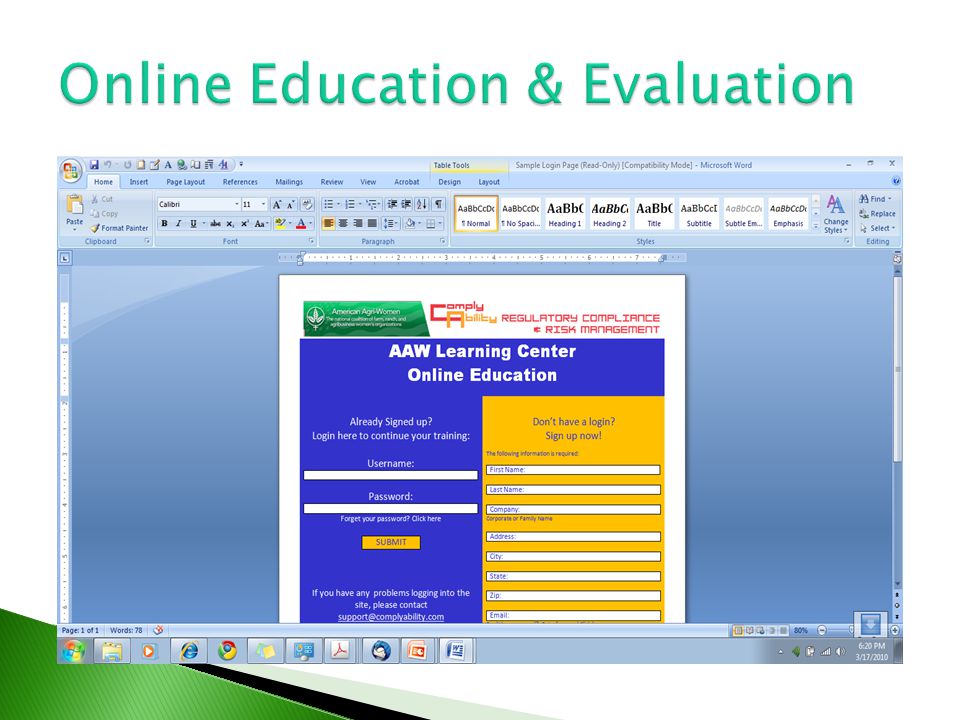Screen dimensions: 960x720
Task: Toggle strikethrough formatting
Action: [x=216, y=224]
